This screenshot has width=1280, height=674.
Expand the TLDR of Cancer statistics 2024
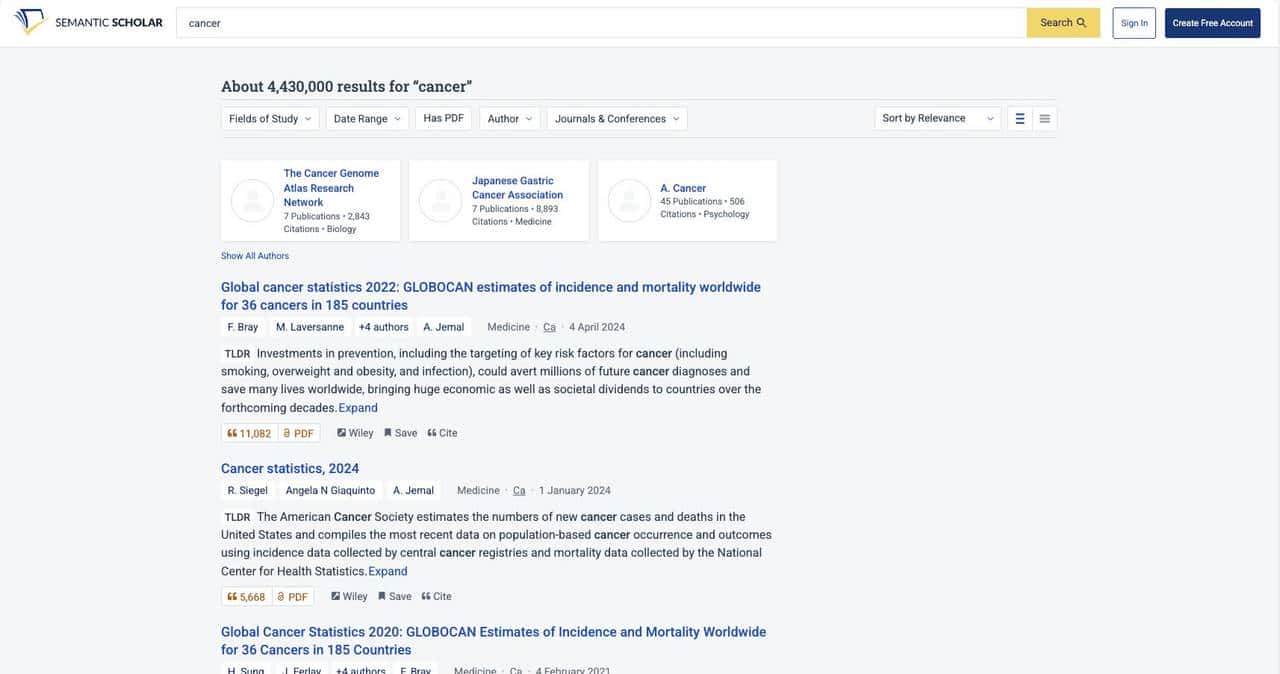click(x=388, y=571)
